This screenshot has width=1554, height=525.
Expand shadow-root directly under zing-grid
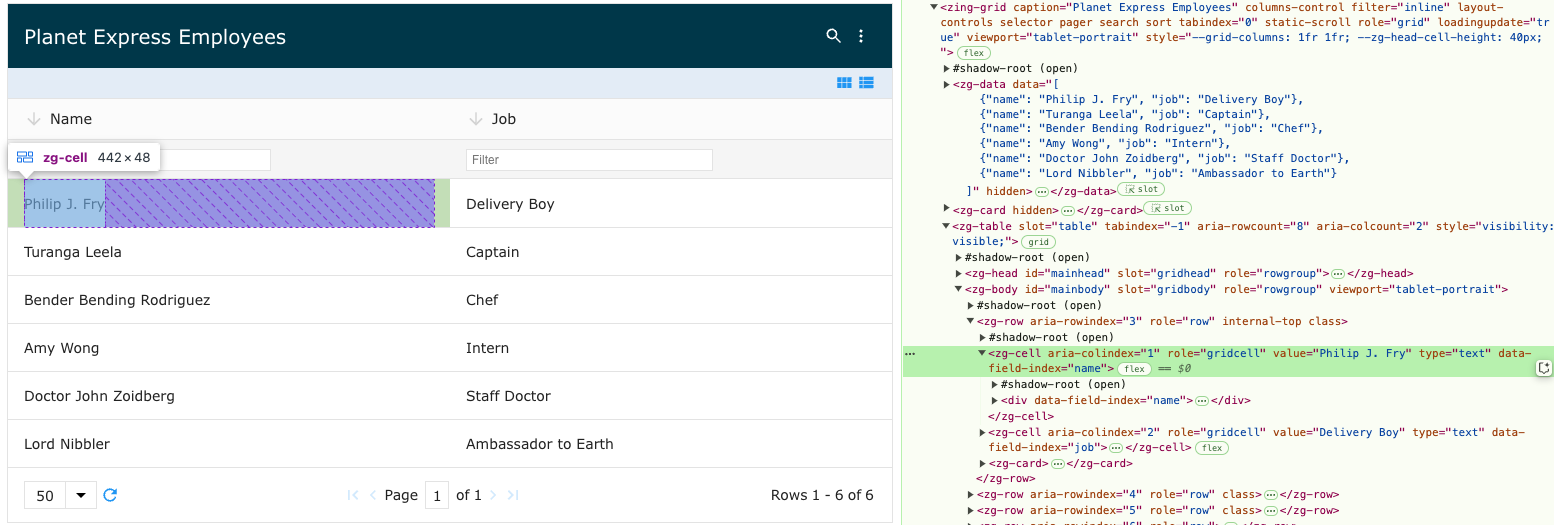(x=946, y=68)
